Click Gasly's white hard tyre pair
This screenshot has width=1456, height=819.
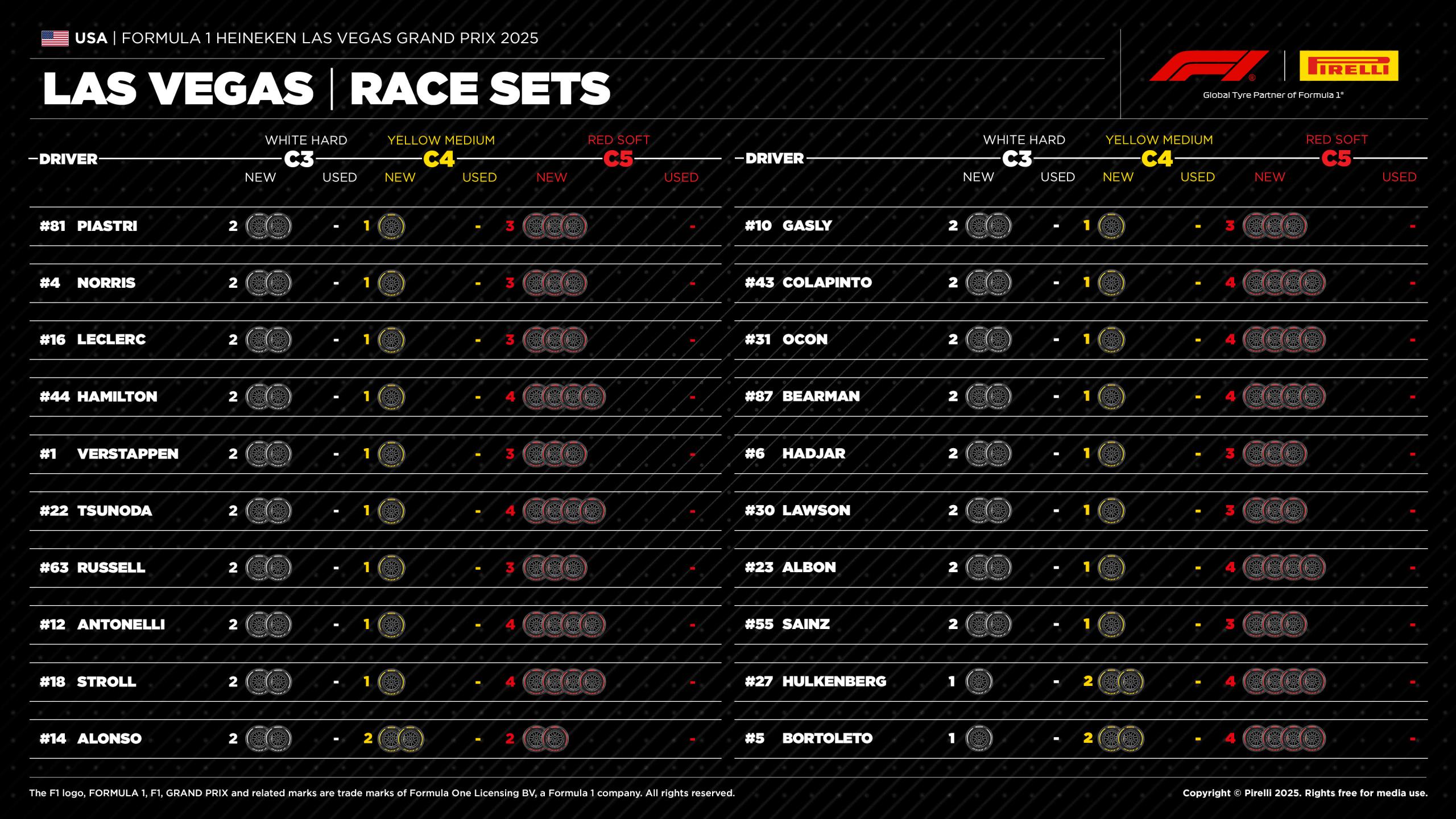pos(988,226)
